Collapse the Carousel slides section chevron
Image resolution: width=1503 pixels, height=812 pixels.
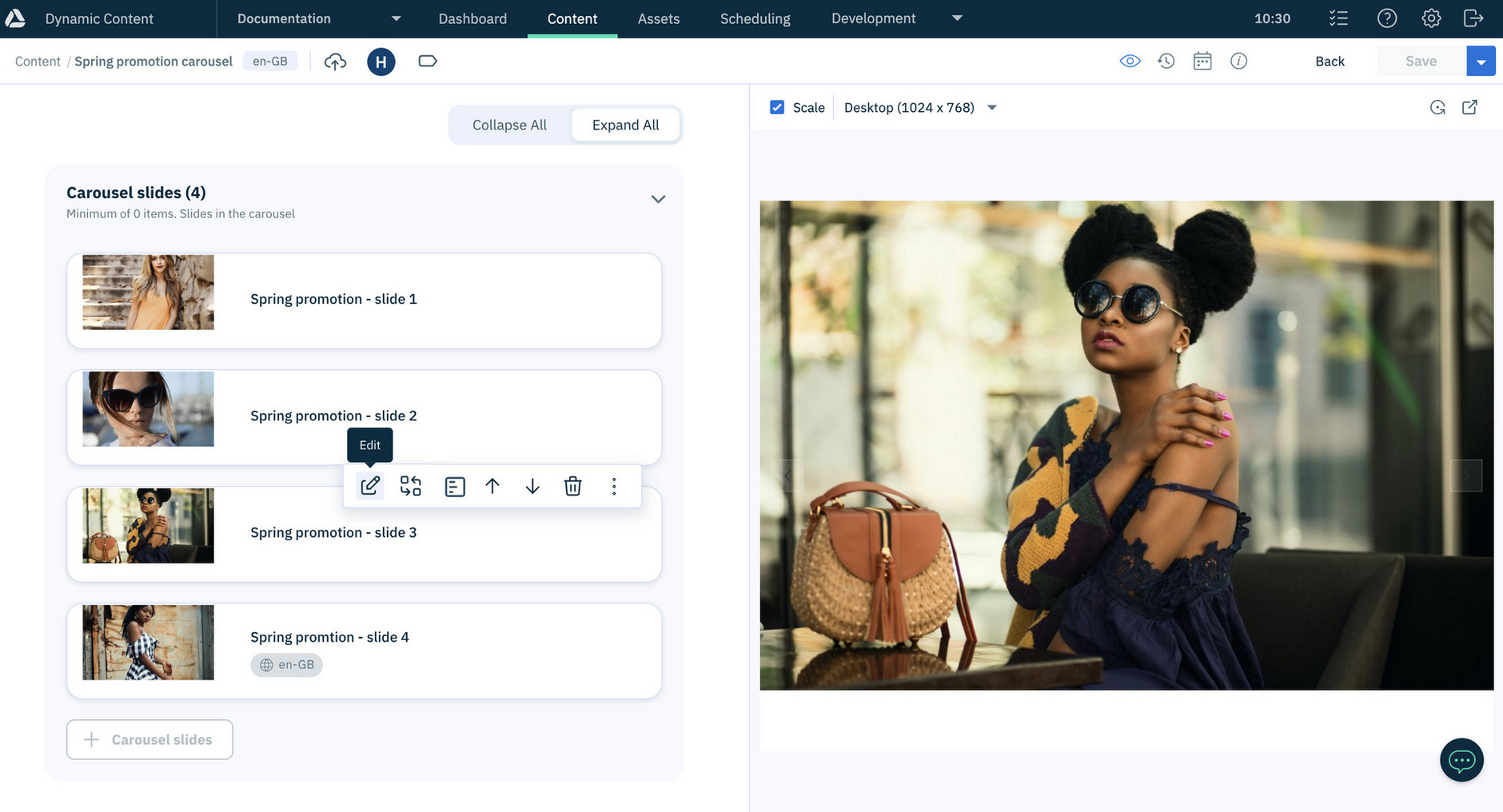658,199
